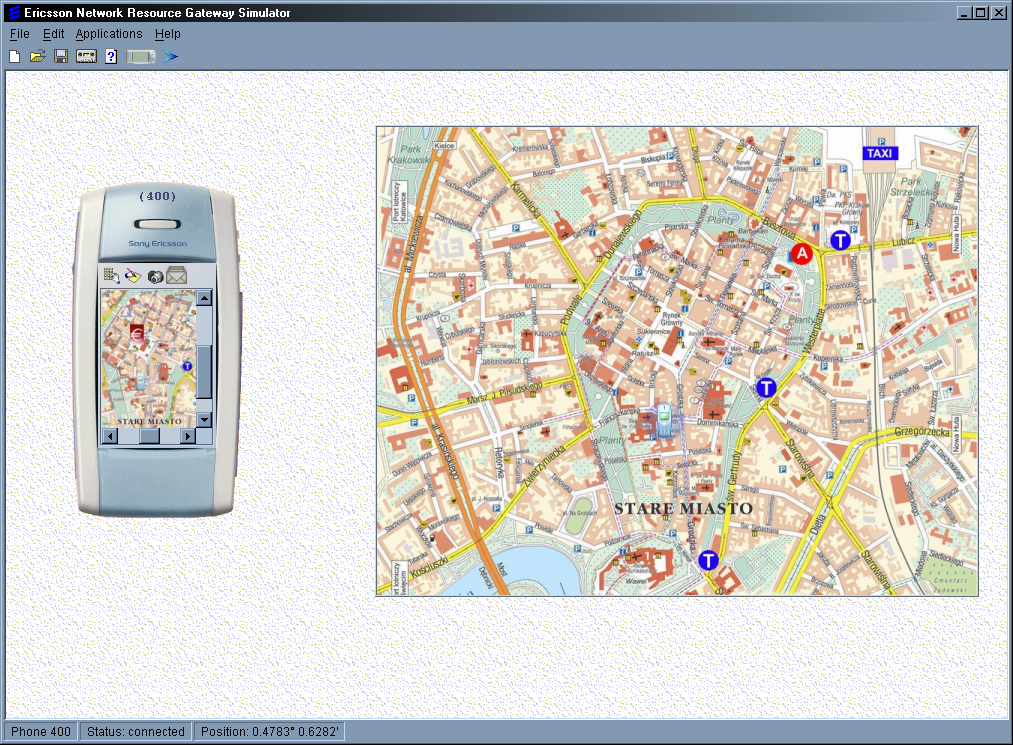Viewport: 1013px width, 745px height.
Task: Click the Grzegórzecka street label on map
Action: [x=922, y=432]
